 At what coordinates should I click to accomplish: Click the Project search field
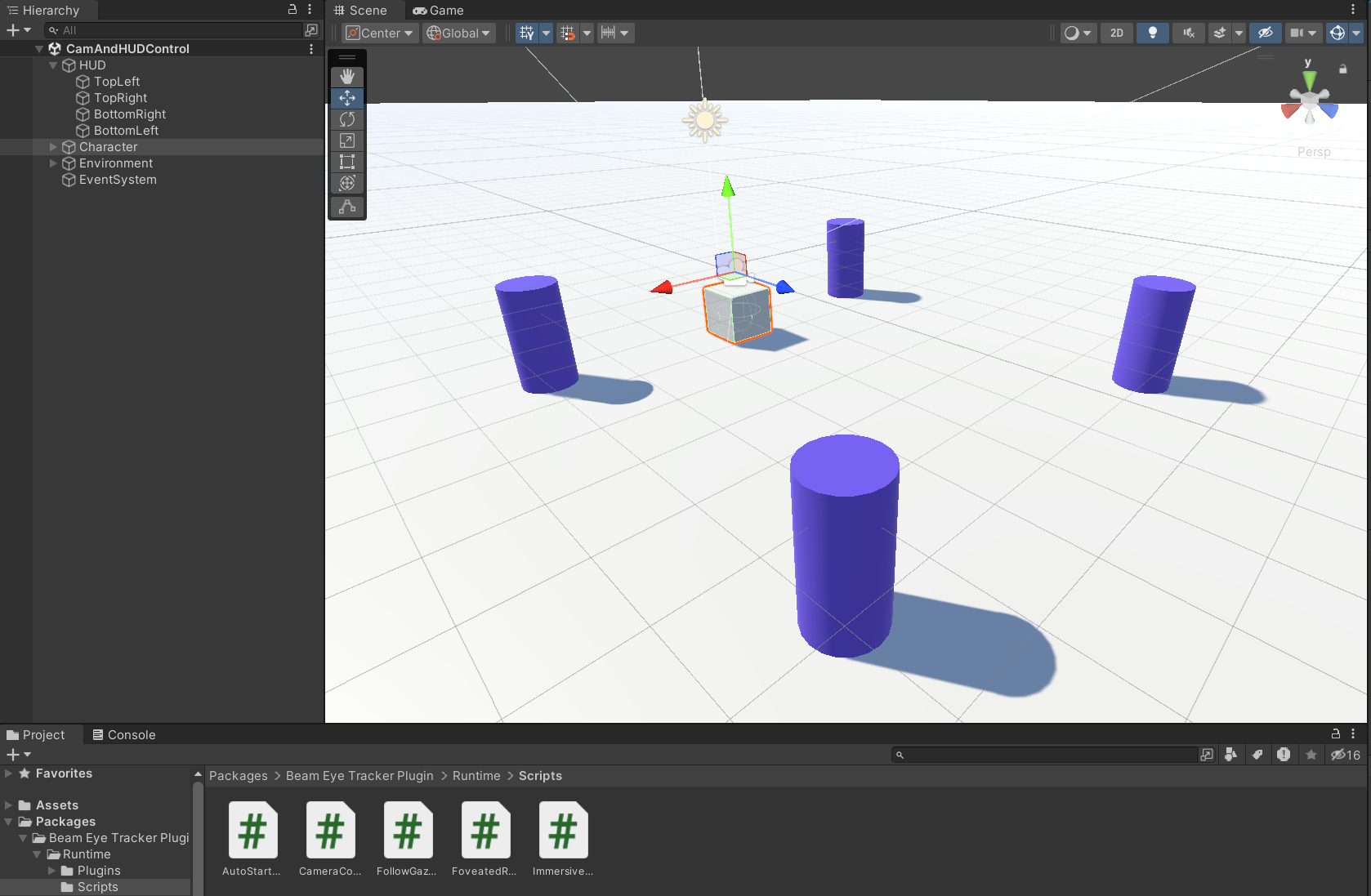pos(1046,755)
